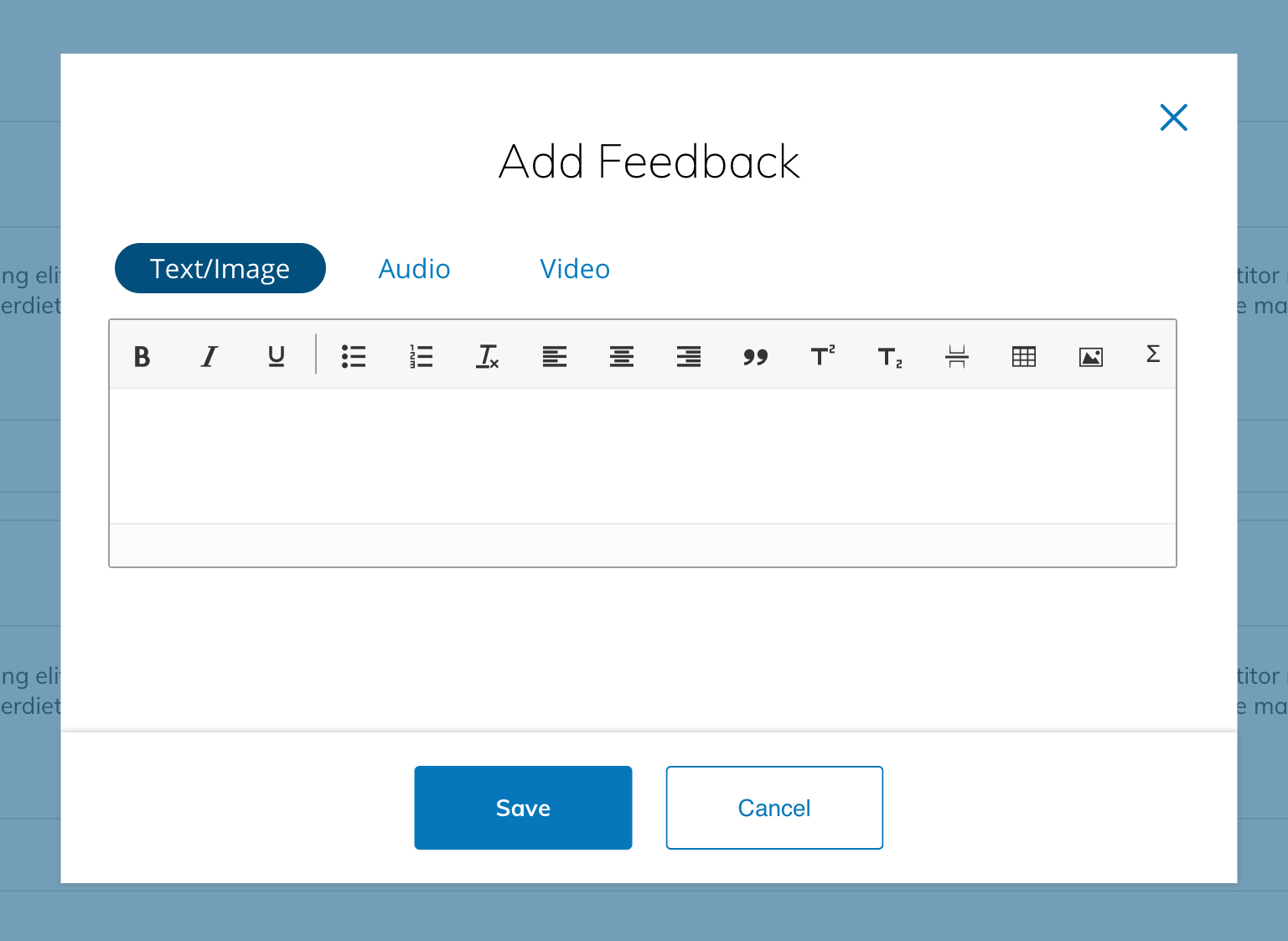This screenshot has height=941, width=1288.
Task: Align text to the right
Action: 689,355
